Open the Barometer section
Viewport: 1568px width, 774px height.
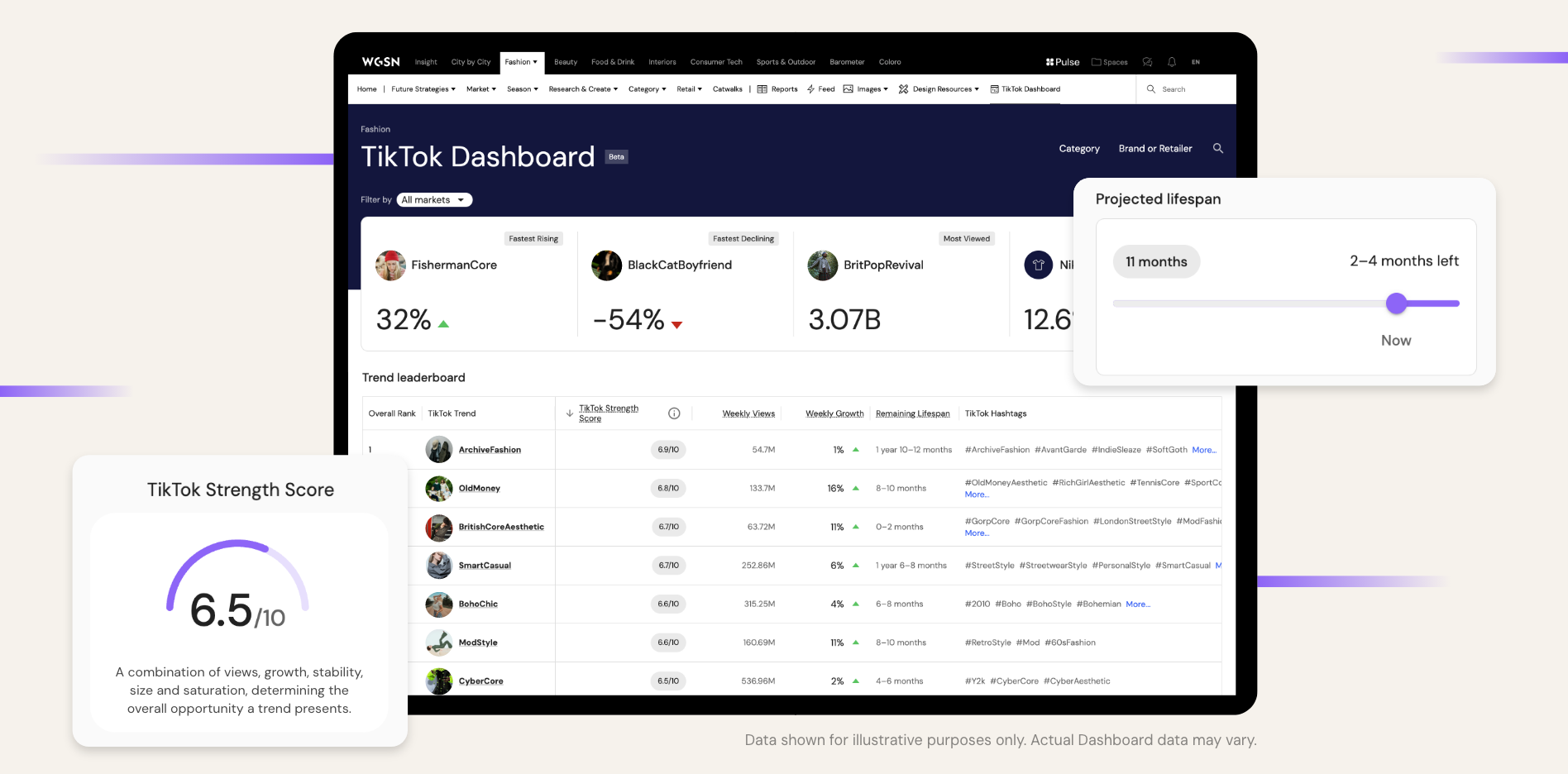(847, 62)
